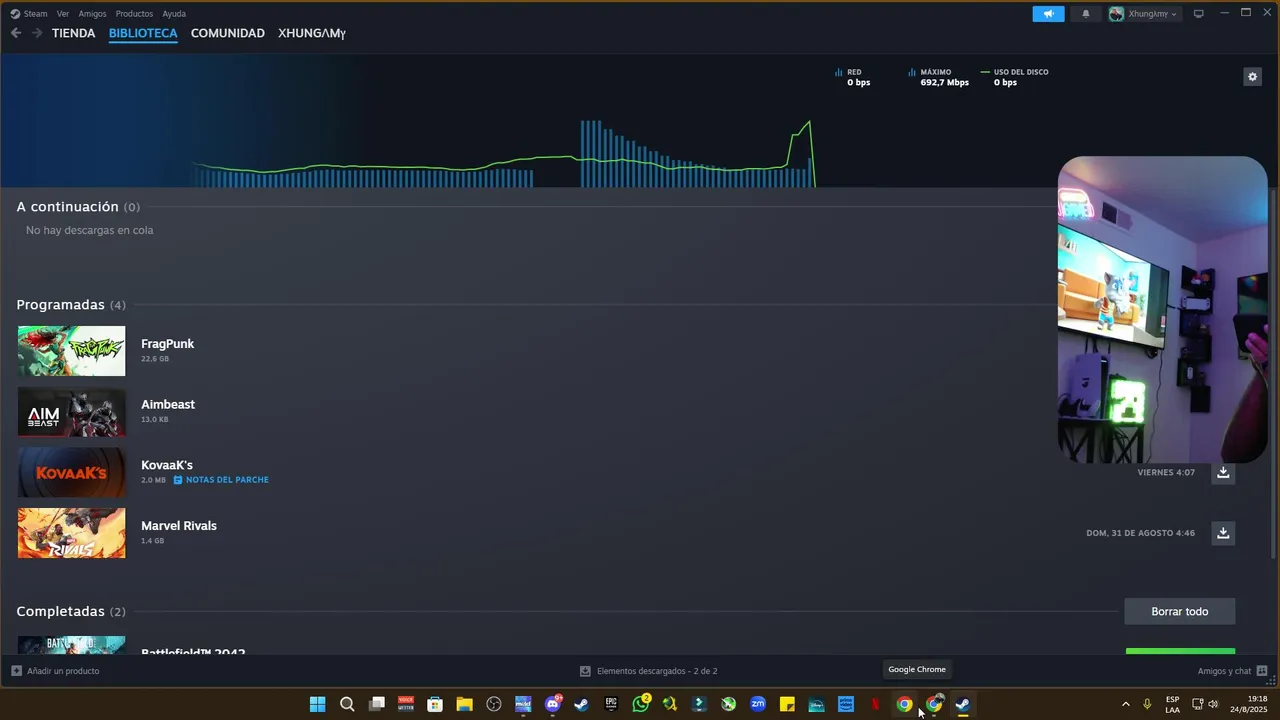Open Zoom from the taskbar
1280x720 pixels.
[x=758, y=704]
